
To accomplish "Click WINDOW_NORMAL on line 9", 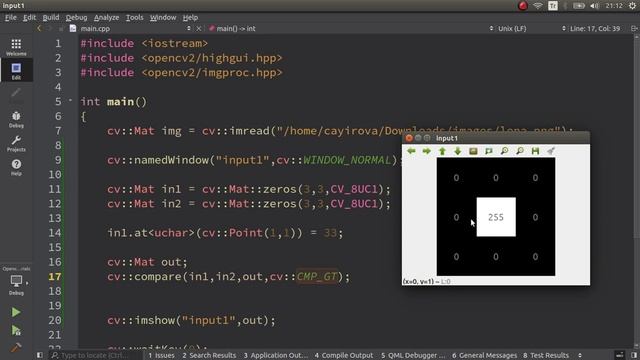I will coord(347,160).
